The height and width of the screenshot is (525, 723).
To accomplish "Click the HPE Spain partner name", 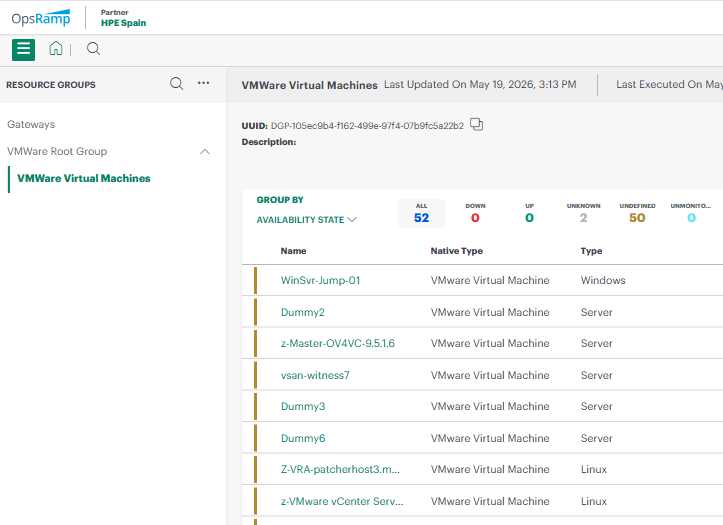I will (x=124, y=23).
